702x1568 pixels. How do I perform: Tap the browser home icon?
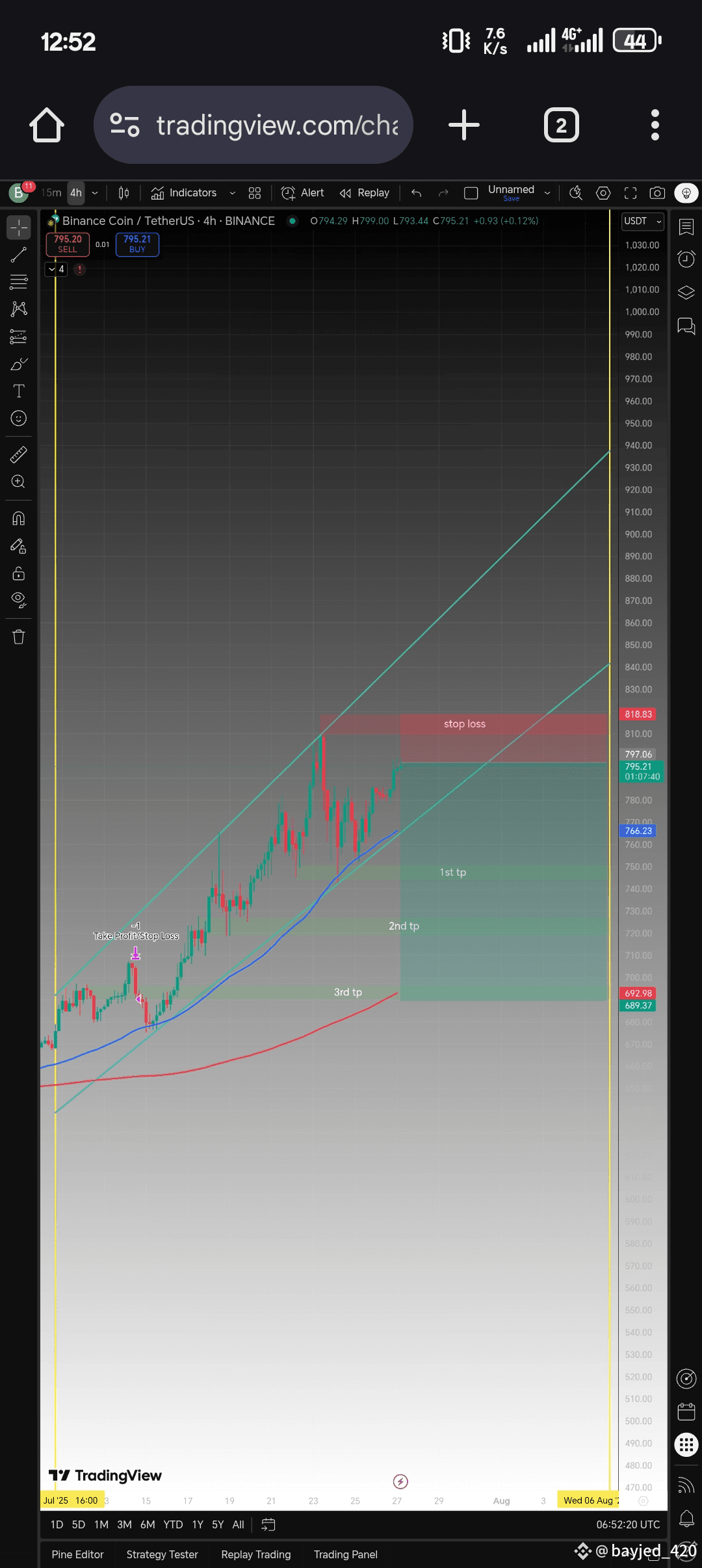click(x=47, y=125)
